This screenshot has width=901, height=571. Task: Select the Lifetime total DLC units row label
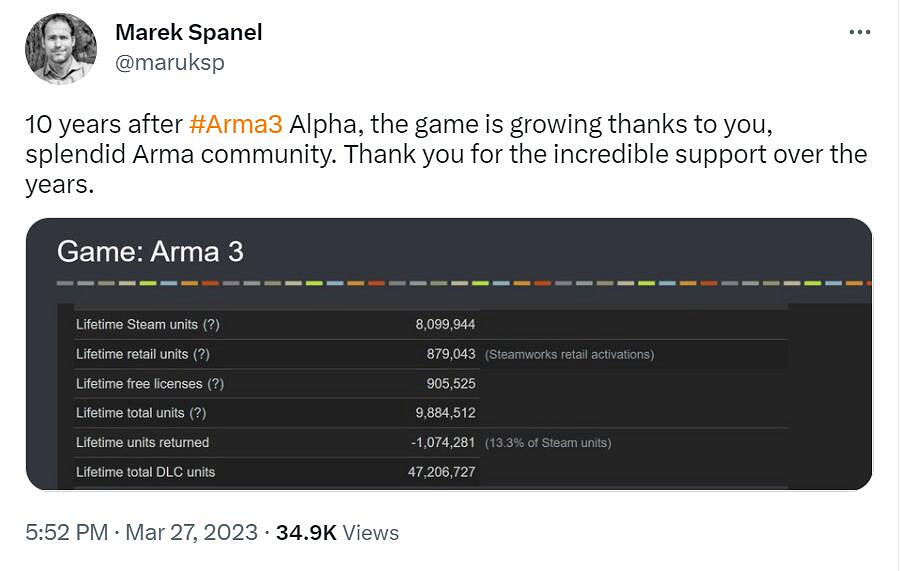click(145, 472)
